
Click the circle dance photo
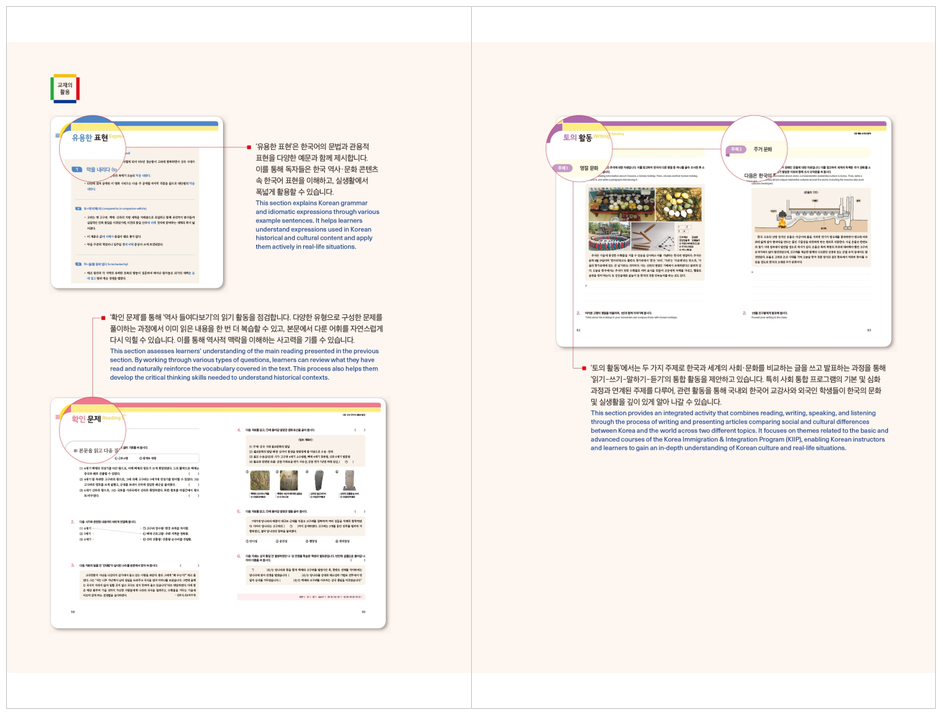click(x=609, y=236)
